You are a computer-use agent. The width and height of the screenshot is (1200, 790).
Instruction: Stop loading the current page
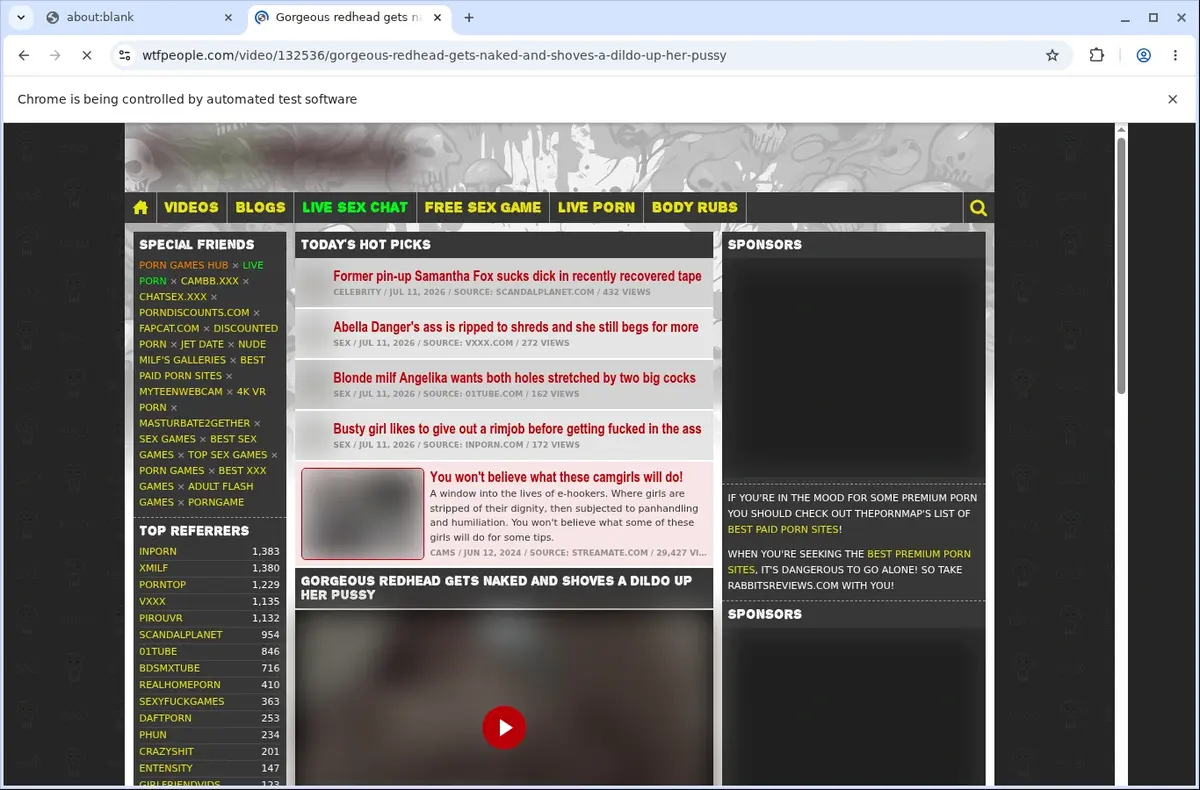pos(87,56)
